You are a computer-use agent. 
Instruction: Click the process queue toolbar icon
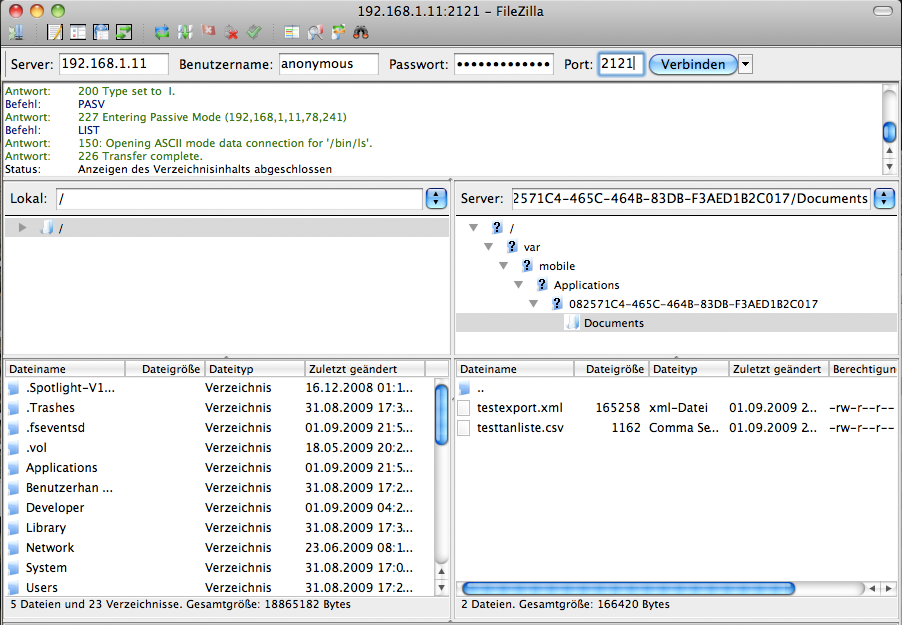pos(185,32)
